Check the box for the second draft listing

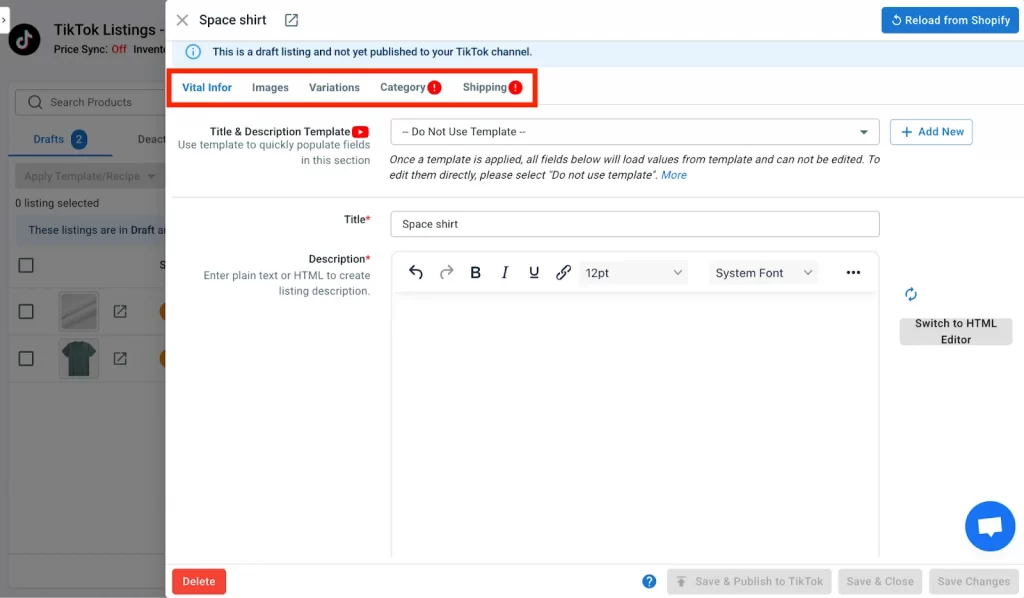coord(27,358)
